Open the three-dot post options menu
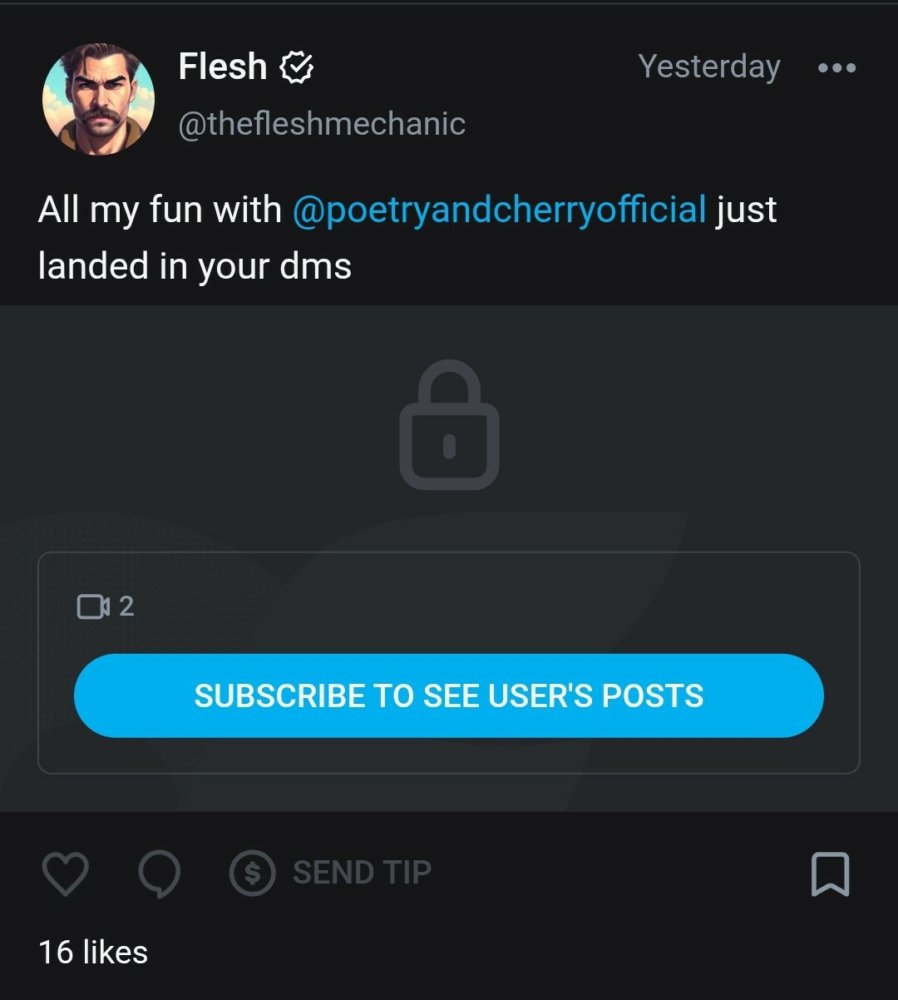 click(837, 68)
